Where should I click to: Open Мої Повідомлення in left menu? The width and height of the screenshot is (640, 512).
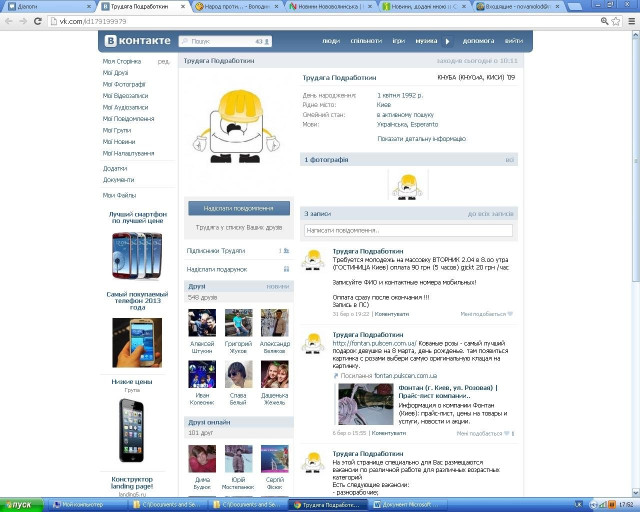tap(127, 119)
